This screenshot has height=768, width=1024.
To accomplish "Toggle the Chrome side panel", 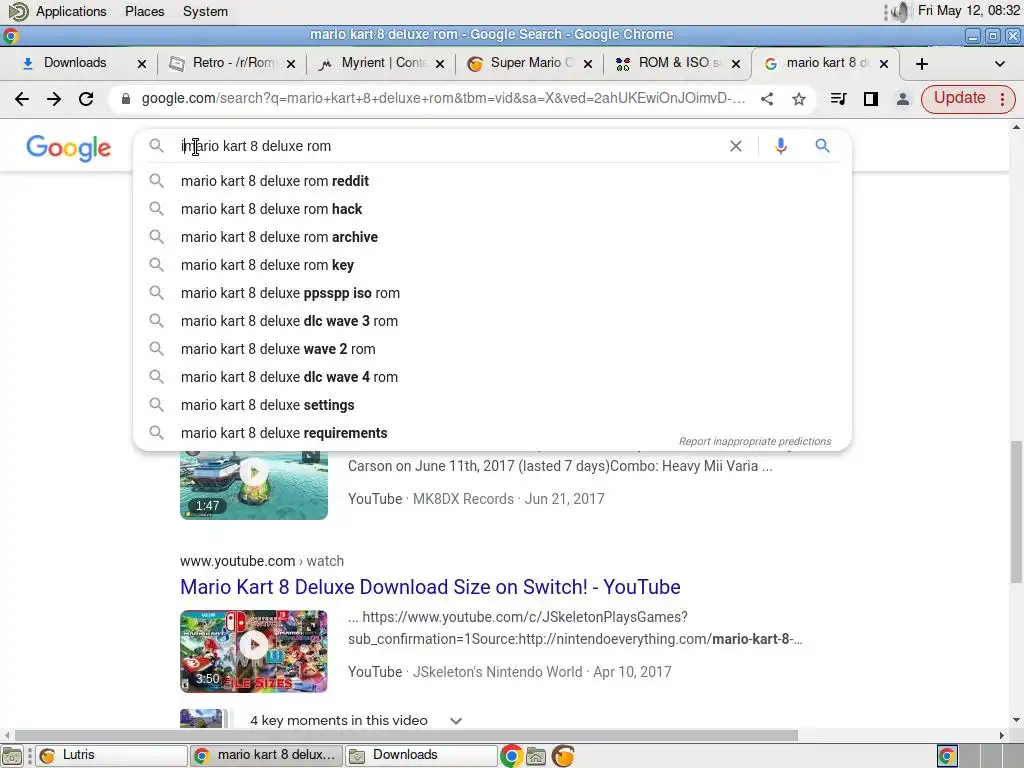I will [x=870, y=99].
